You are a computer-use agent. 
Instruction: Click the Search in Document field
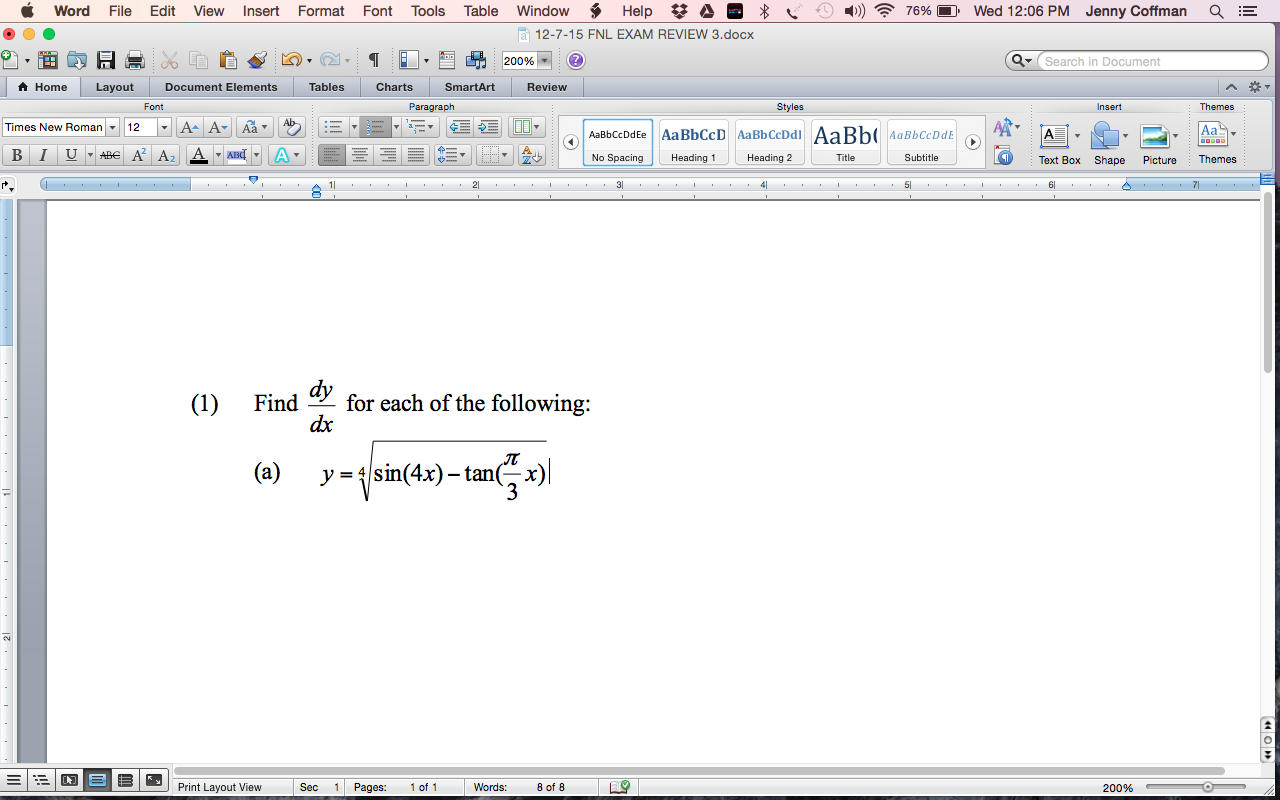point(1152,61)
